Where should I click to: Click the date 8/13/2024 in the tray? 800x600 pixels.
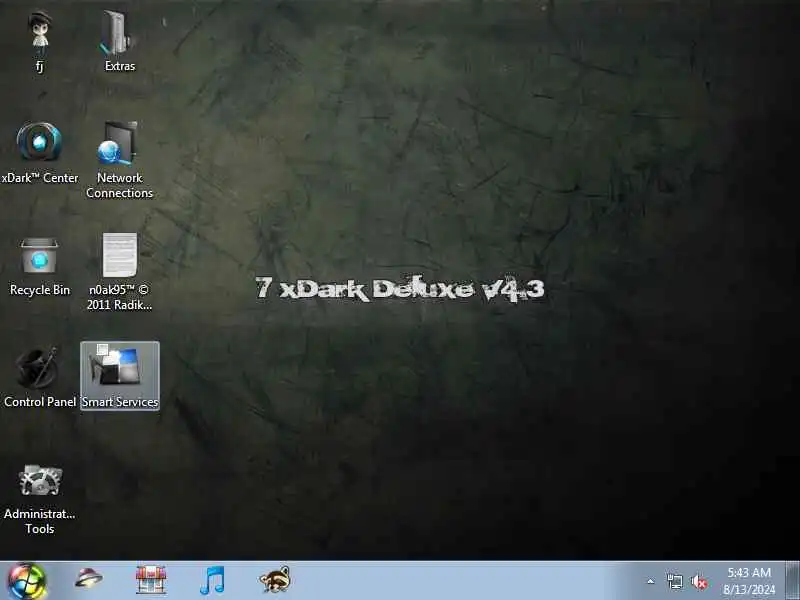coord(749,590)
